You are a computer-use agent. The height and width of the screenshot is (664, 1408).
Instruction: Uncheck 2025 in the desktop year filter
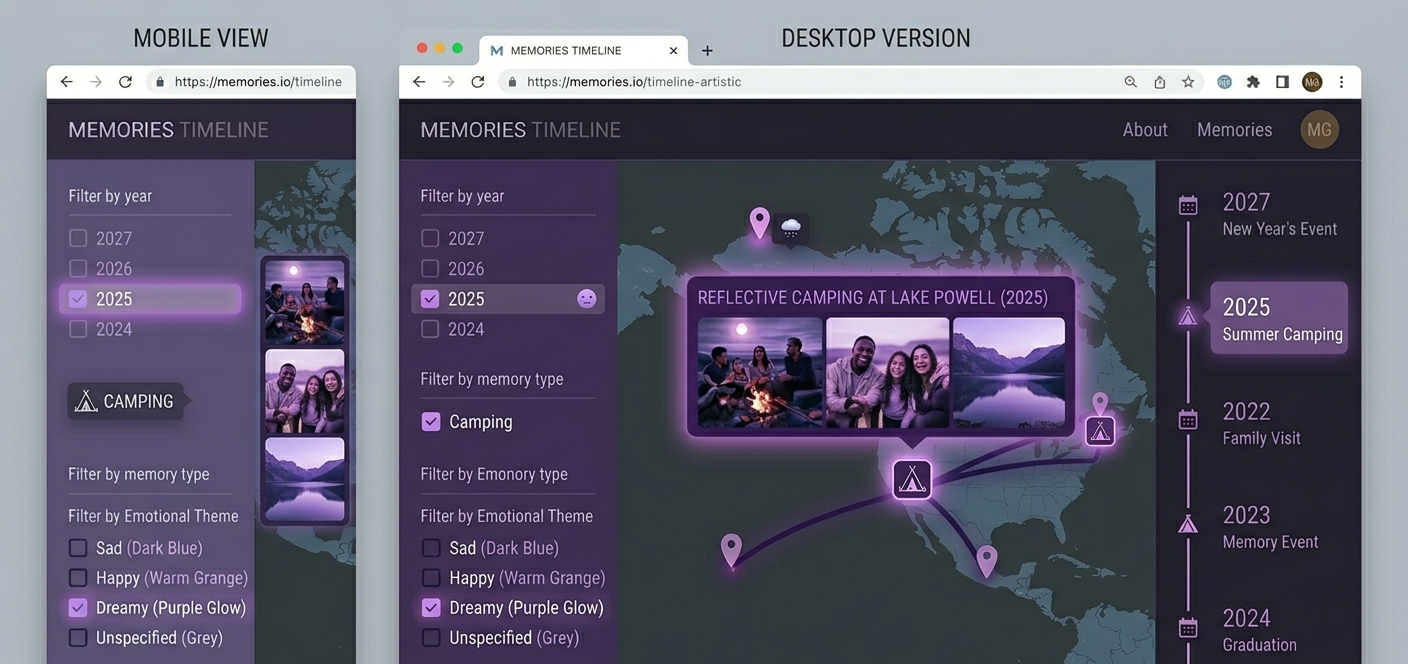tap(430, 298)
